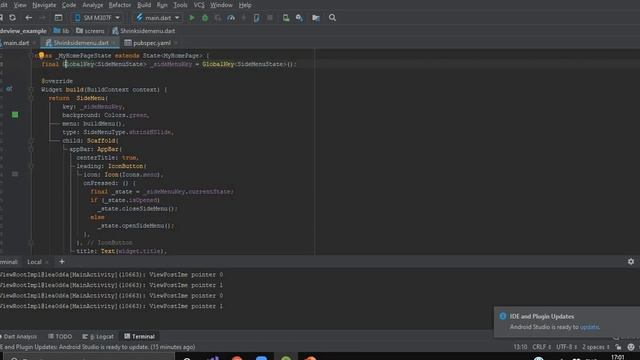Click the coverage run icon after debug
Viewport: 640px width, 360px height.
point(218,18)
